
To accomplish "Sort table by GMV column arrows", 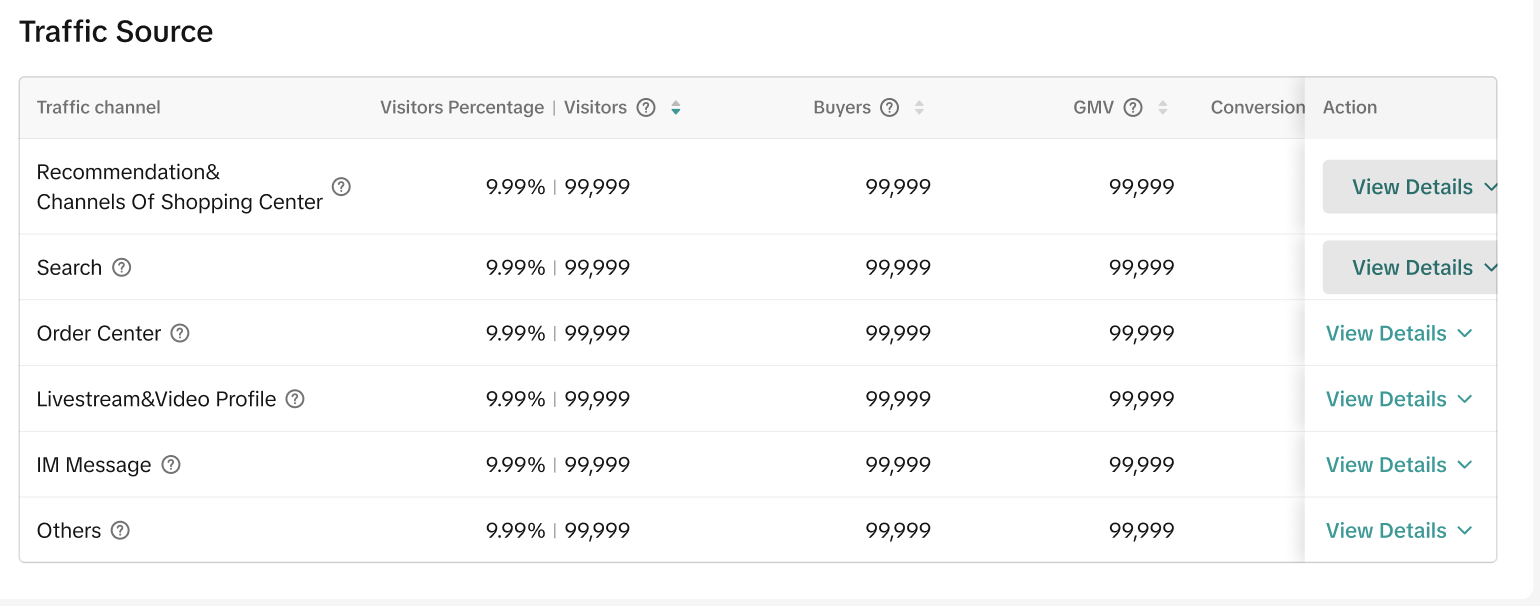I will click(x=1162, y=108).
